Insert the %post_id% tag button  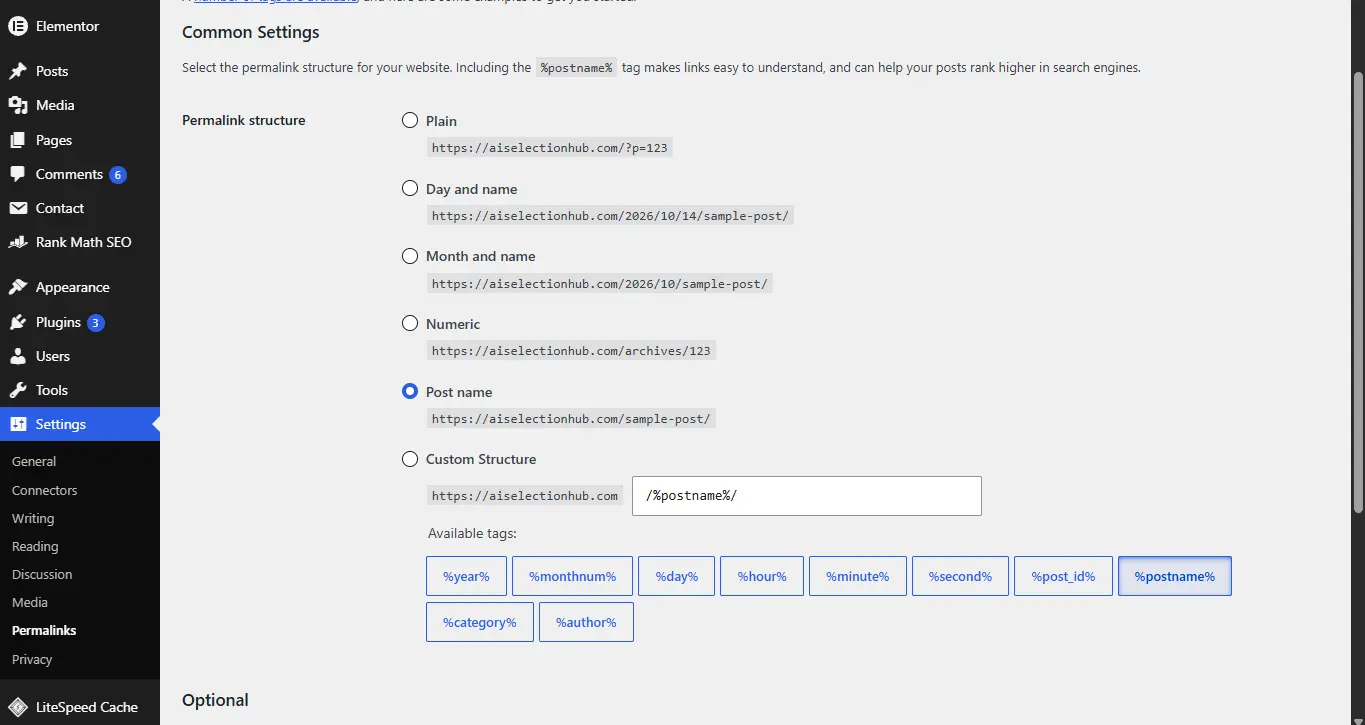point(1063,576)
